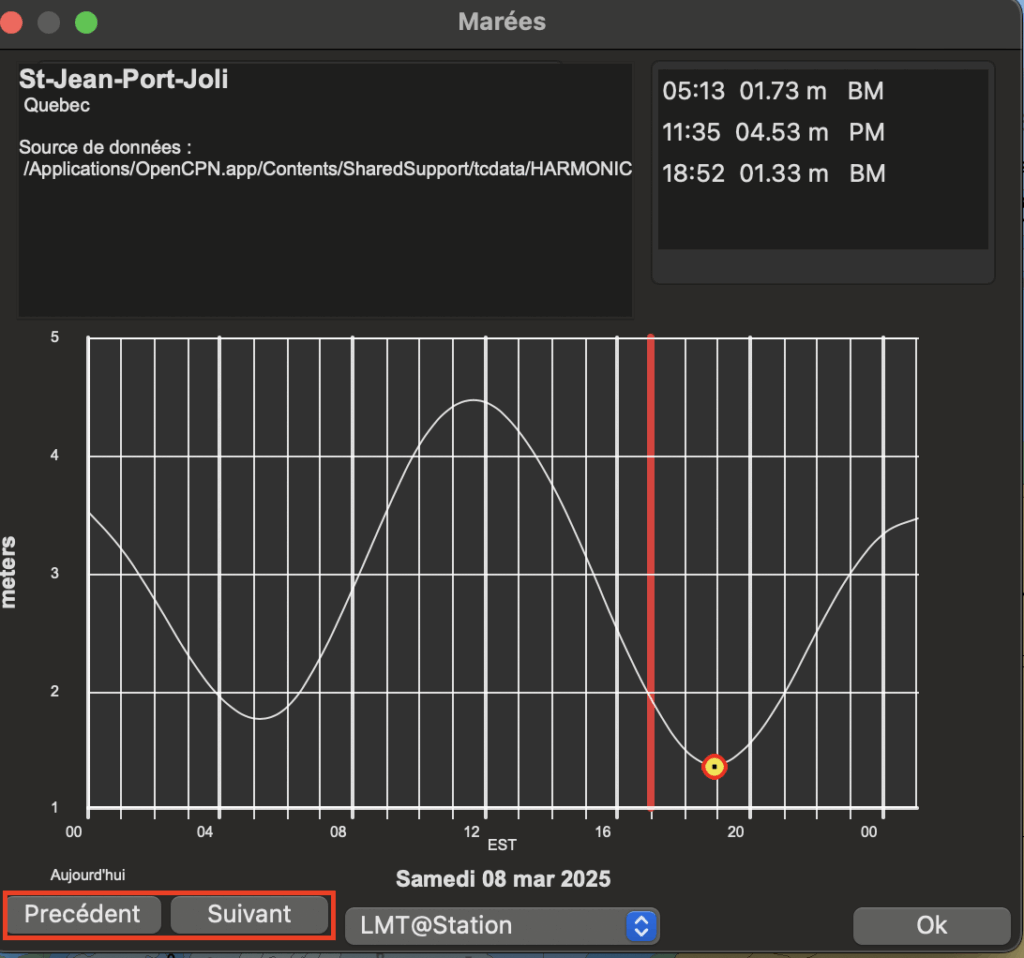Image resolution: width=1024 pixels, height=958 pixels.
Task: Click the yellow low-tide marker on graph
Action: click(x=714, y=767)
